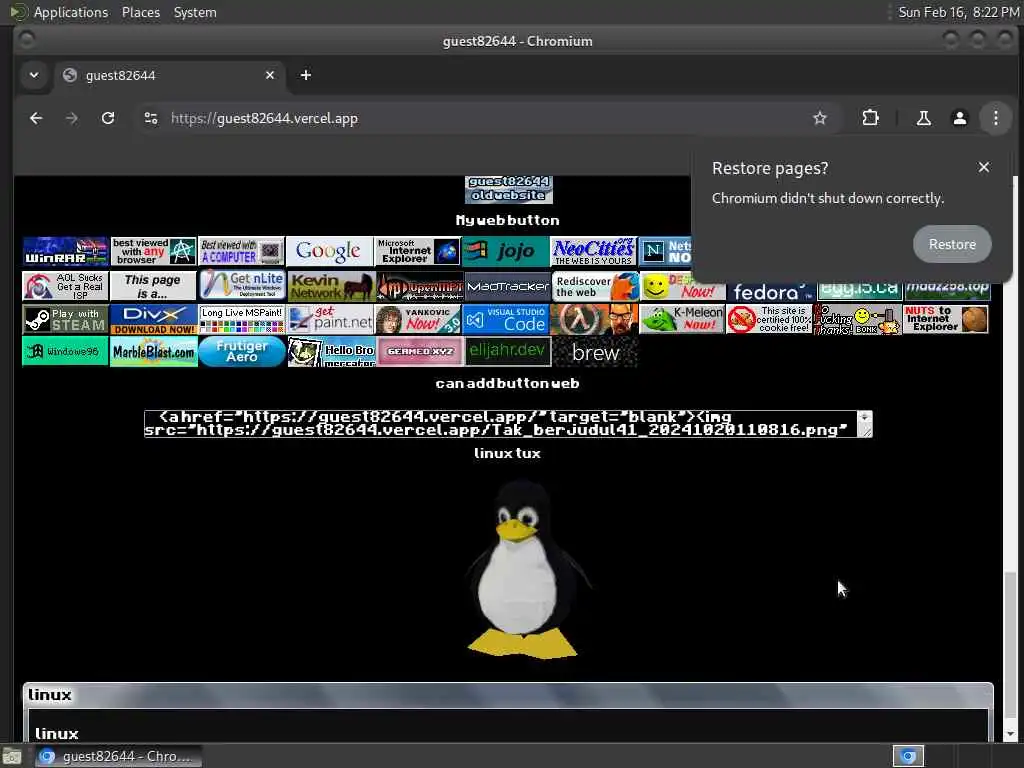Click the WinRAR web button
The image size is (1024, 768).
[65, 251]
